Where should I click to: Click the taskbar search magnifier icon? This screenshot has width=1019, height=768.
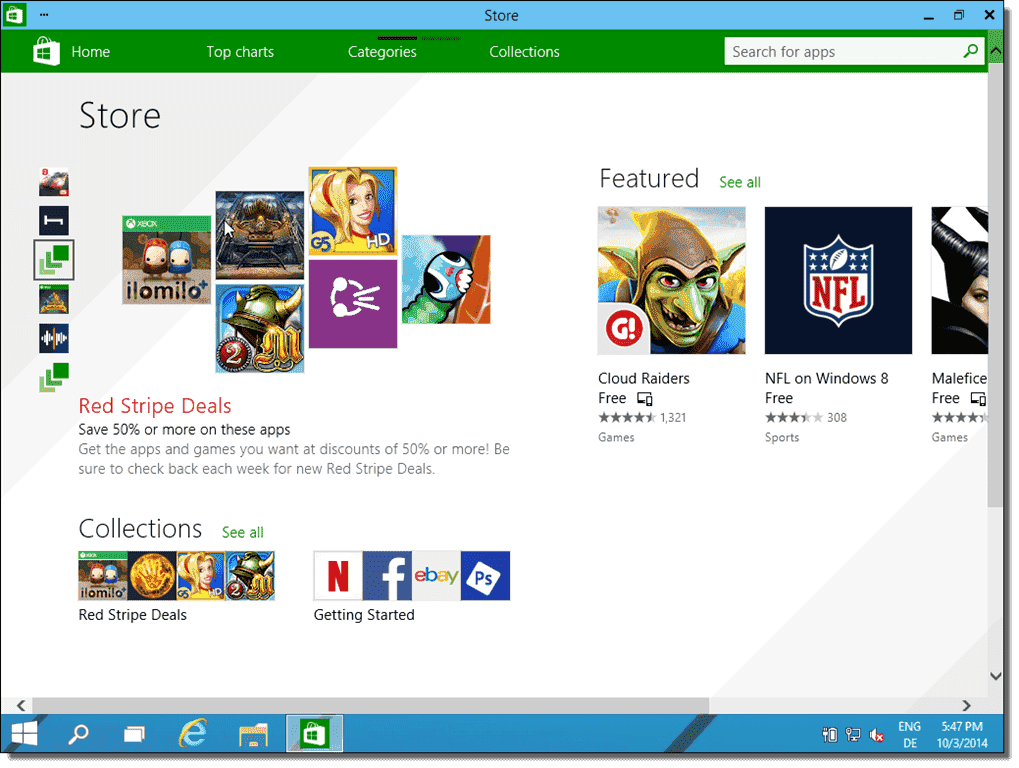tap(77, 733)
